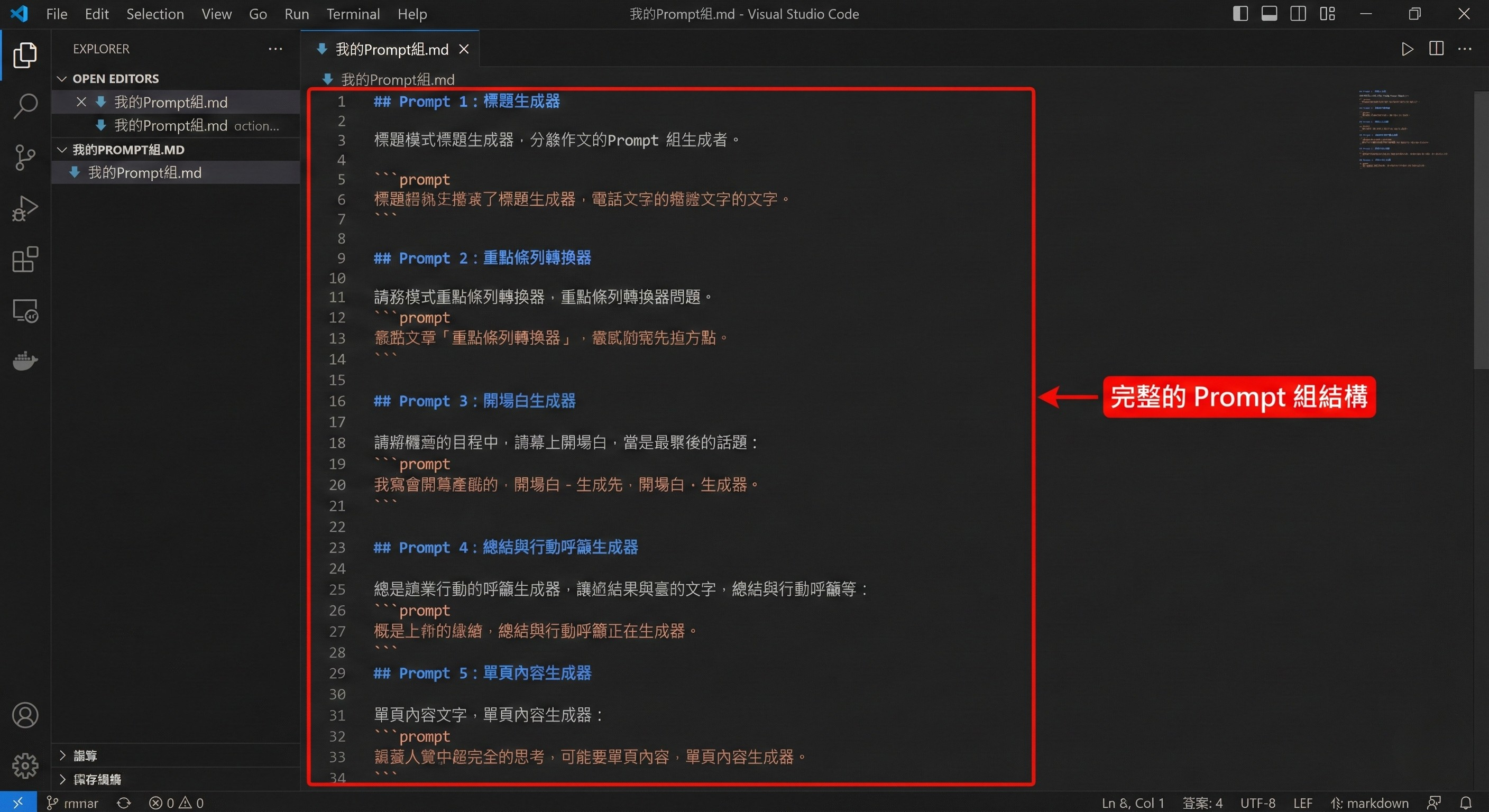Image resolution: width=1489 pixels, height=812 pixels.
Task: Open the Manage gear menu
Action: (25, 766)
